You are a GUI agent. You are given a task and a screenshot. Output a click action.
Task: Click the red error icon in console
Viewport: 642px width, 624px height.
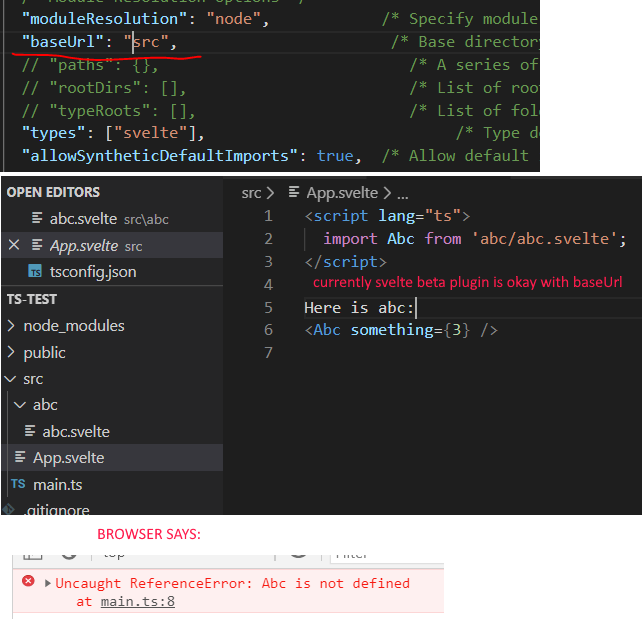[x=28, y=581]
